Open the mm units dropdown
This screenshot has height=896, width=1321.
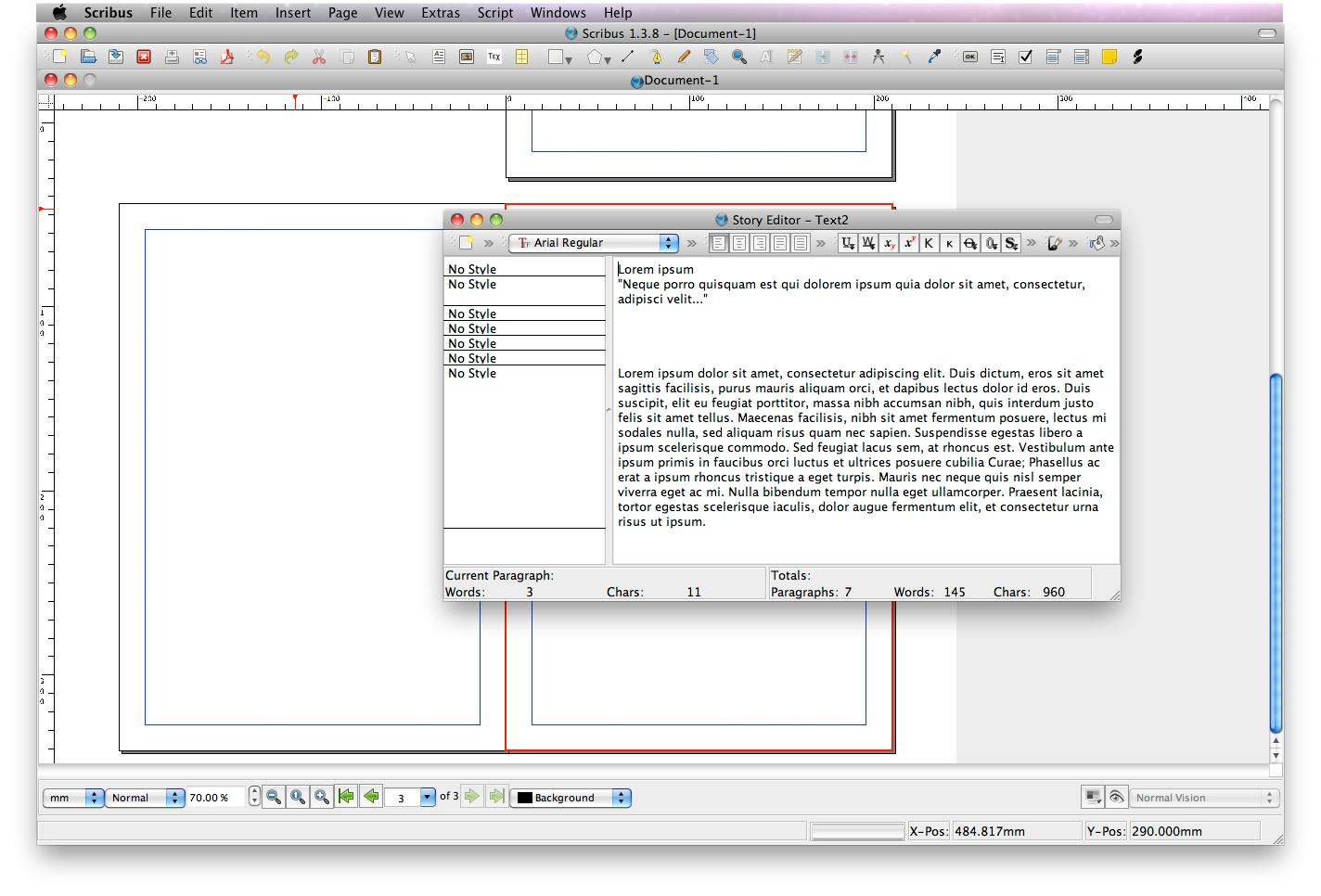73,798
